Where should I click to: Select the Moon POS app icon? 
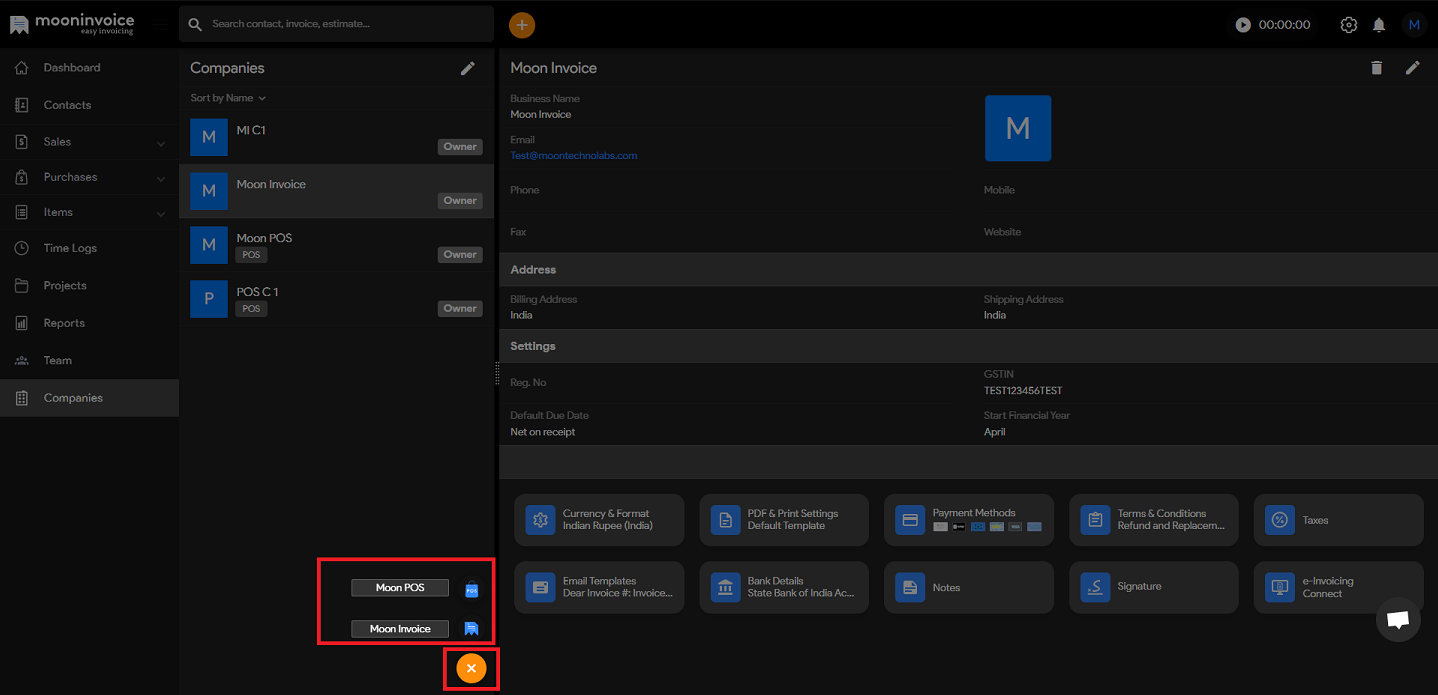pyautogui.click(x=472, y=589)
